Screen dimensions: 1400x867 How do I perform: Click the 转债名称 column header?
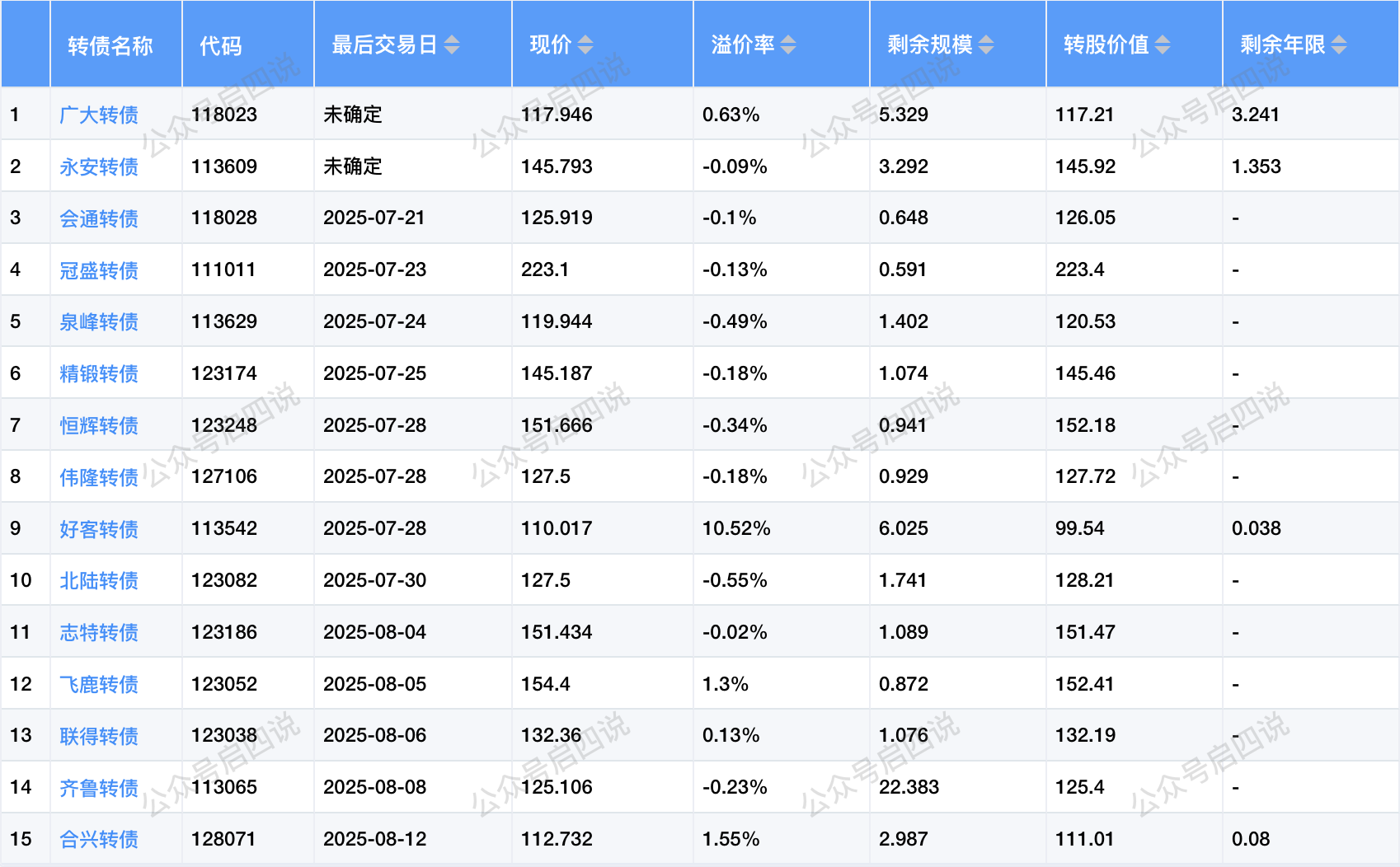click(x=110, y=45)
